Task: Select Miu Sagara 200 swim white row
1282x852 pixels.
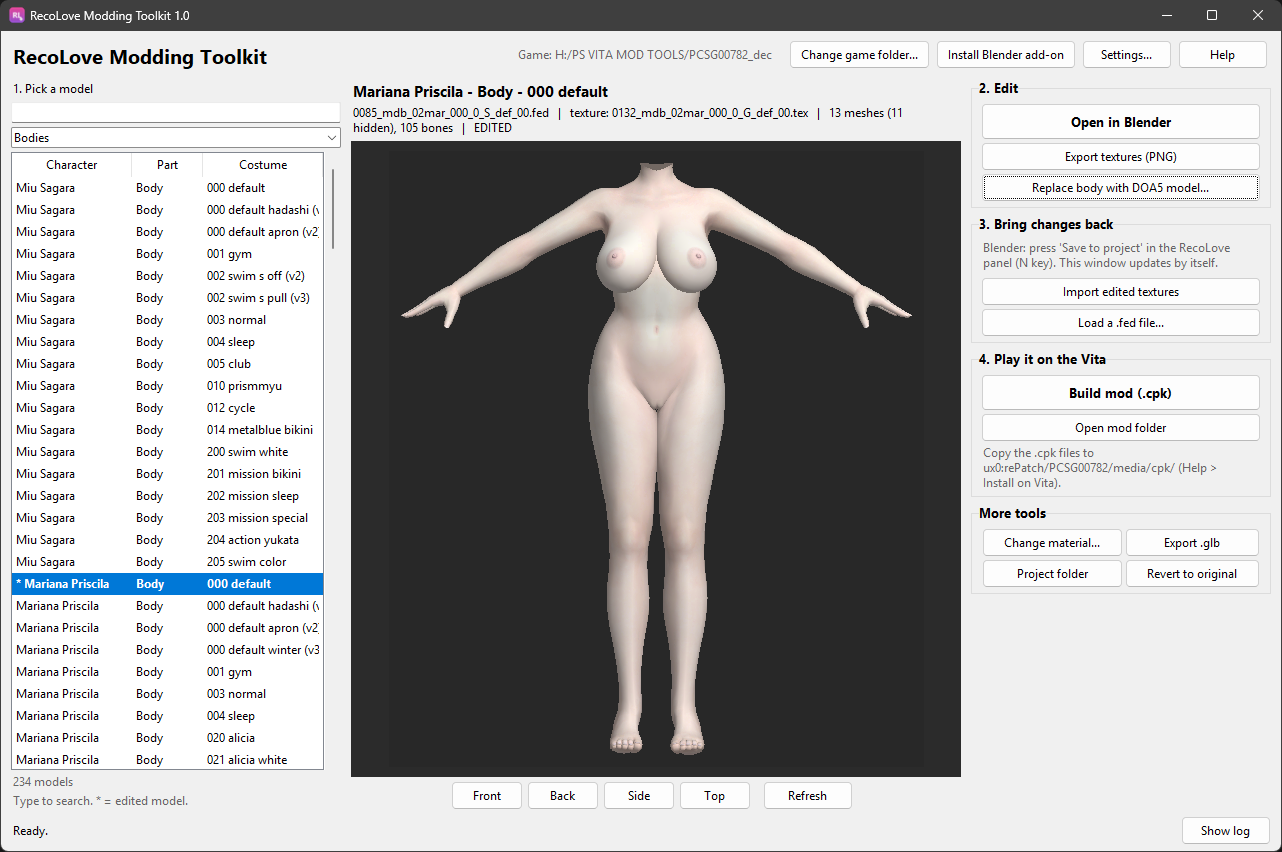Action: coord(168,452)
